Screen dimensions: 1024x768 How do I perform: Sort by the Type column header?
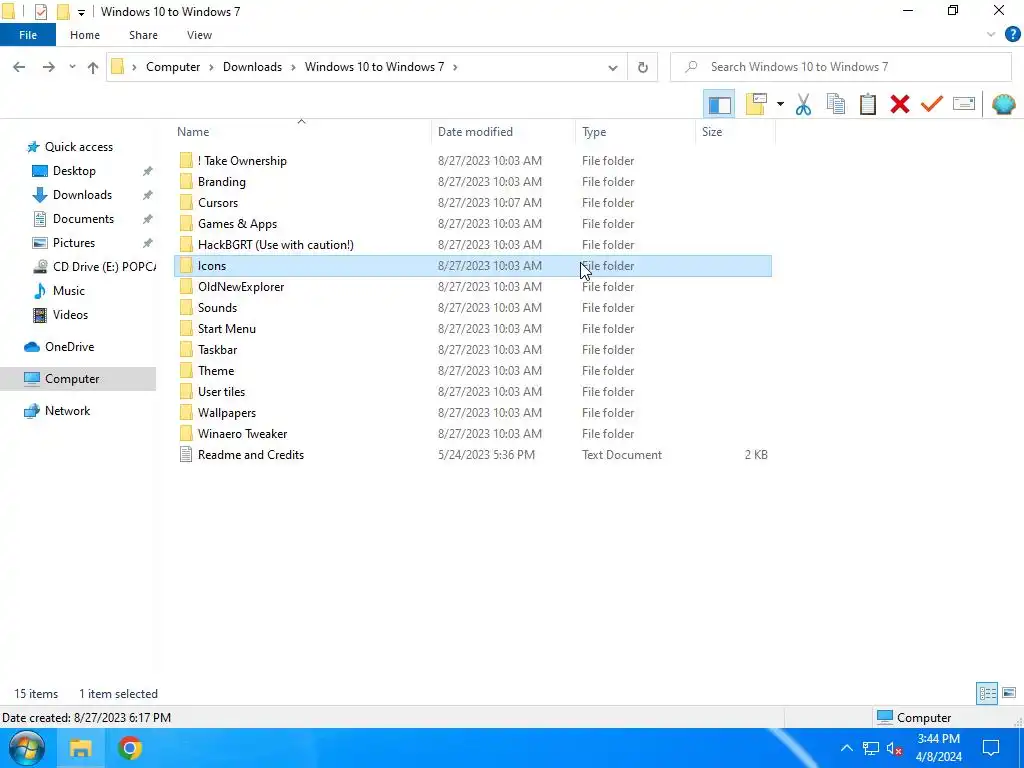point(635,132)
